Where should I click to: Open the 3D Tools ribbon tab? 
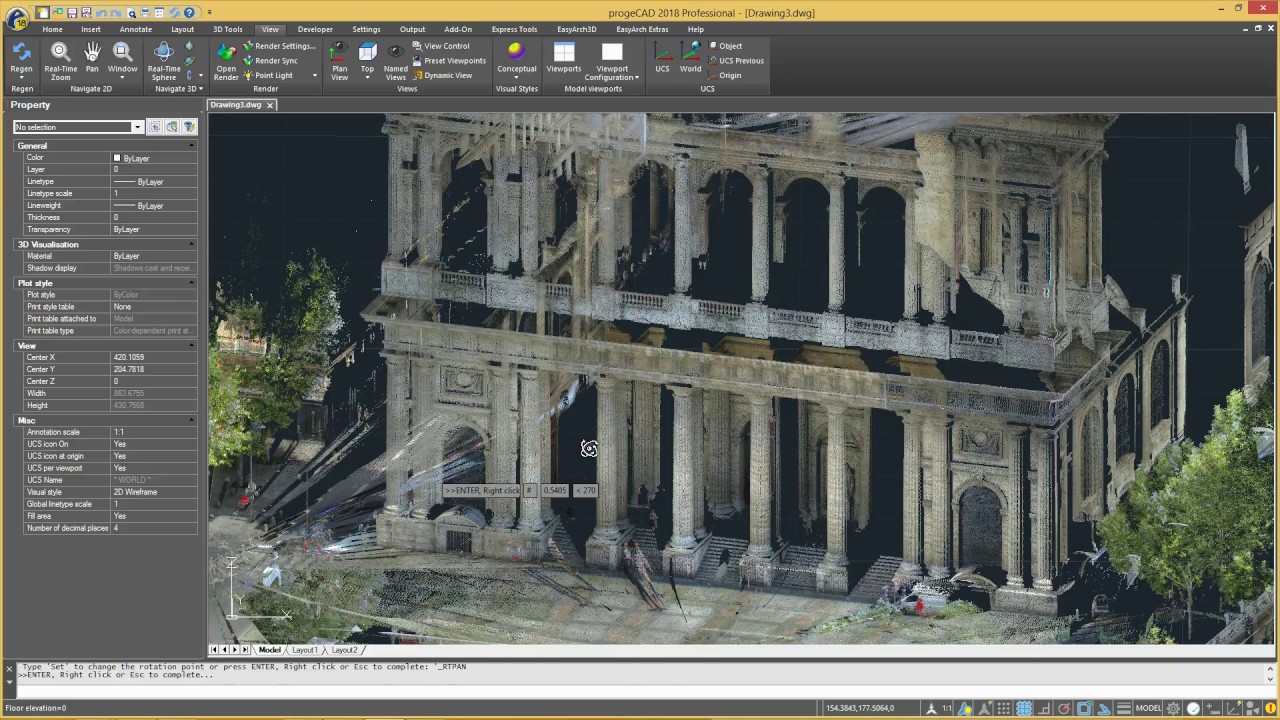[x=227, y=29]
